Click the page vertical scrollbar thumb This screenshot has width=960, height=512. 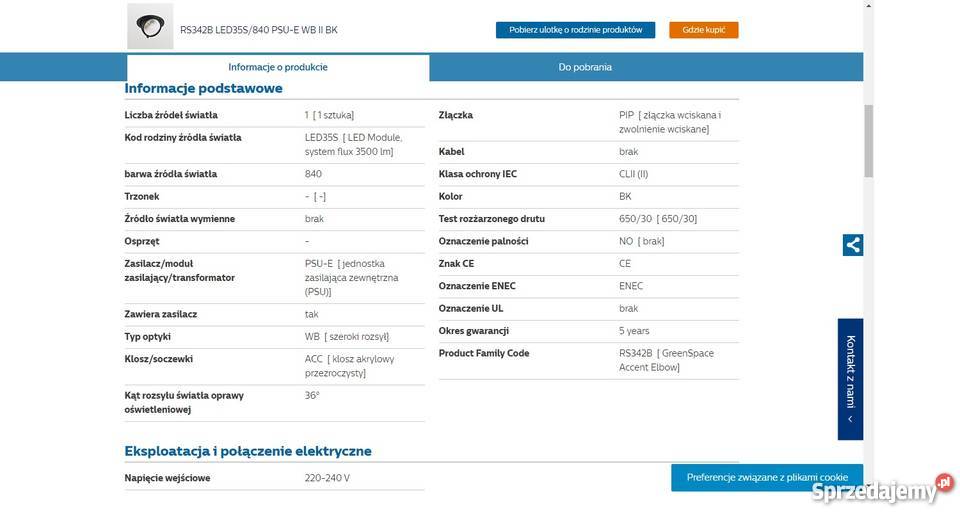868,141
